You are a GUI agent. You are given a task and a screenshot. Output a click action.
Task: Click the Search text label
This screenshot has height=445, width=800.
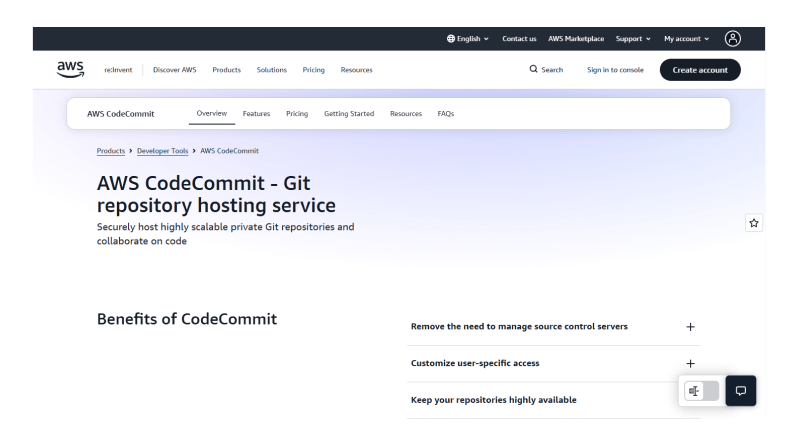pos(552,70)
